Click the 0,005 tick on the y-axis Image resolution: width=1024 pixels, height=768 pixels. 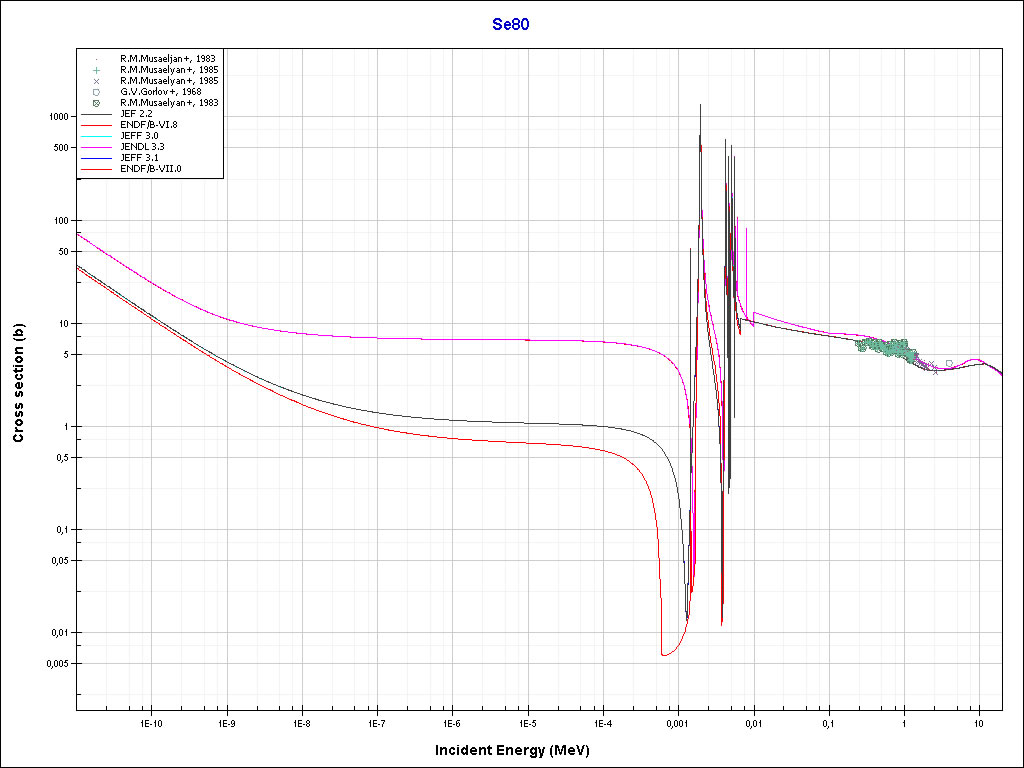54,664
